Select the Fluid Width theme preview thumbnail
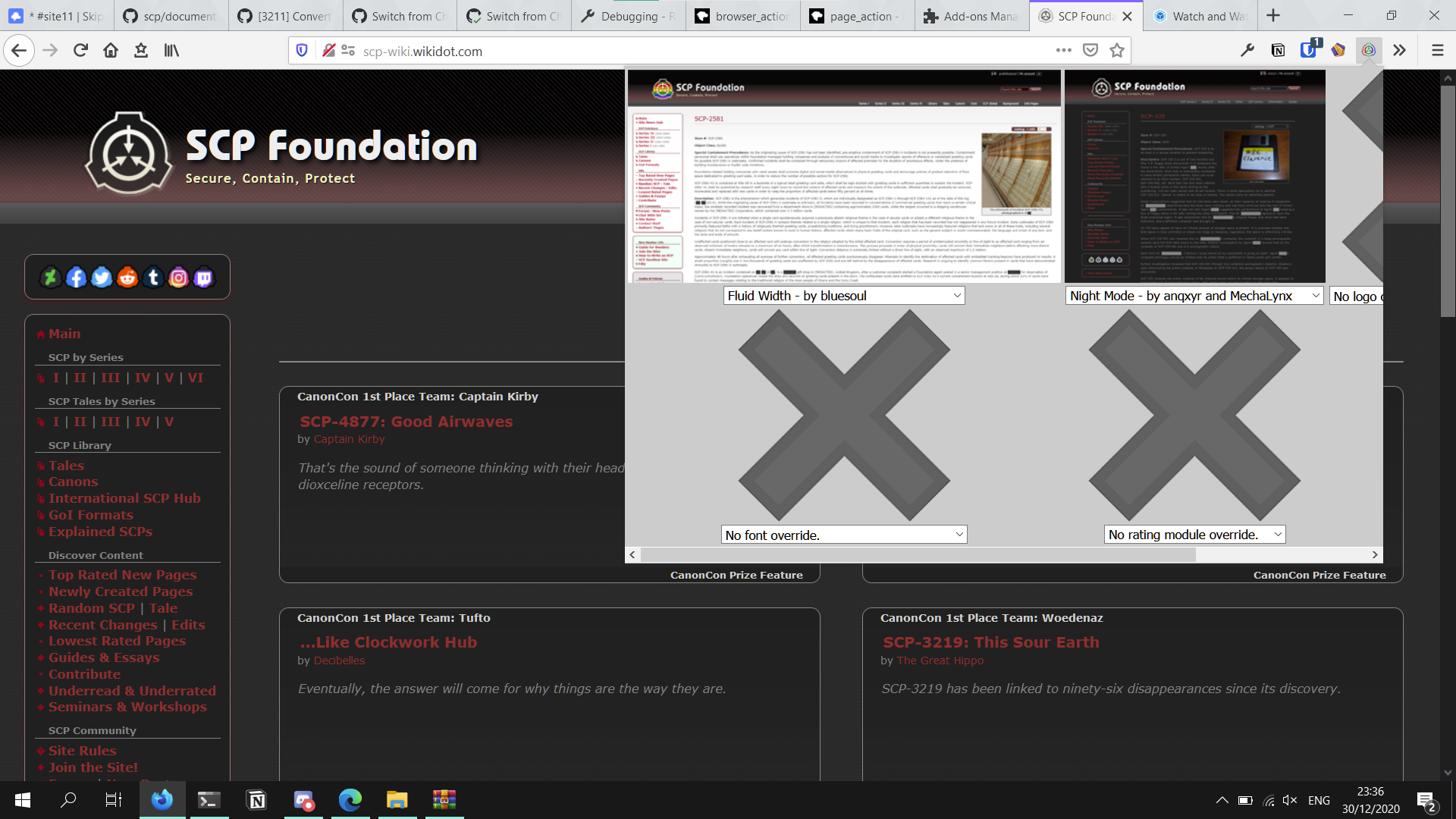Viewport: 1456px width, 819px height. pyautogui.click(x=843, y=177)
